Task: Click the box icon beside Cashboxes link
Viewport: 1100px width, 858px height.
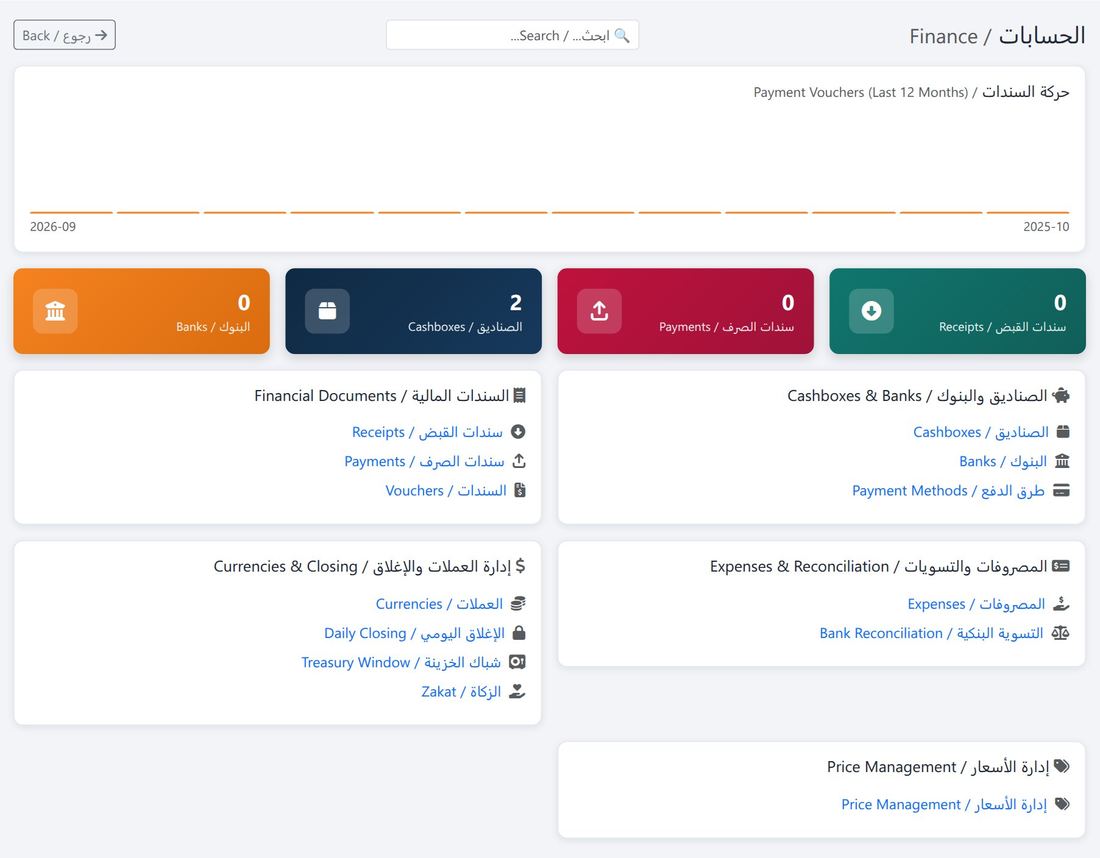Action: [1063, 431]
